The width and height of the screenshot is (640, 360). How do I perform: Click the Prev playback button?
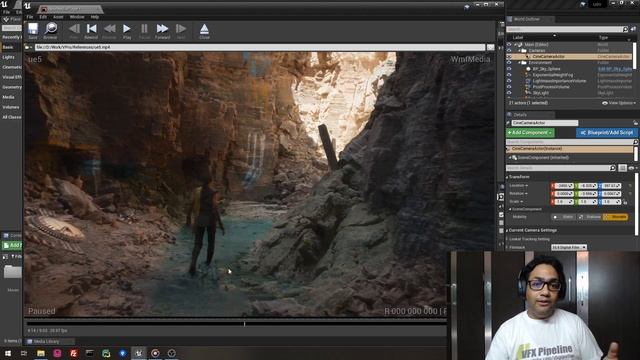74,31
